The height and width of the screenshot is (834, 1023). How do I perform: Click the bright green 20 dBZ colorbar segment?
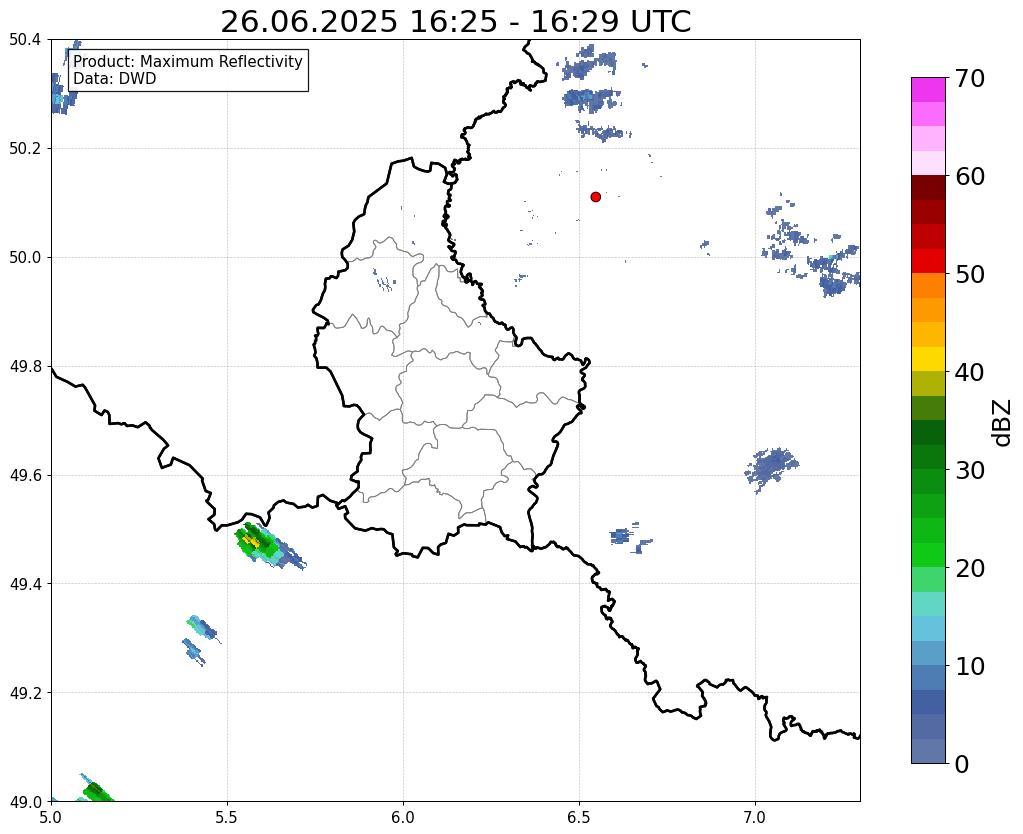tap(928, 555)
